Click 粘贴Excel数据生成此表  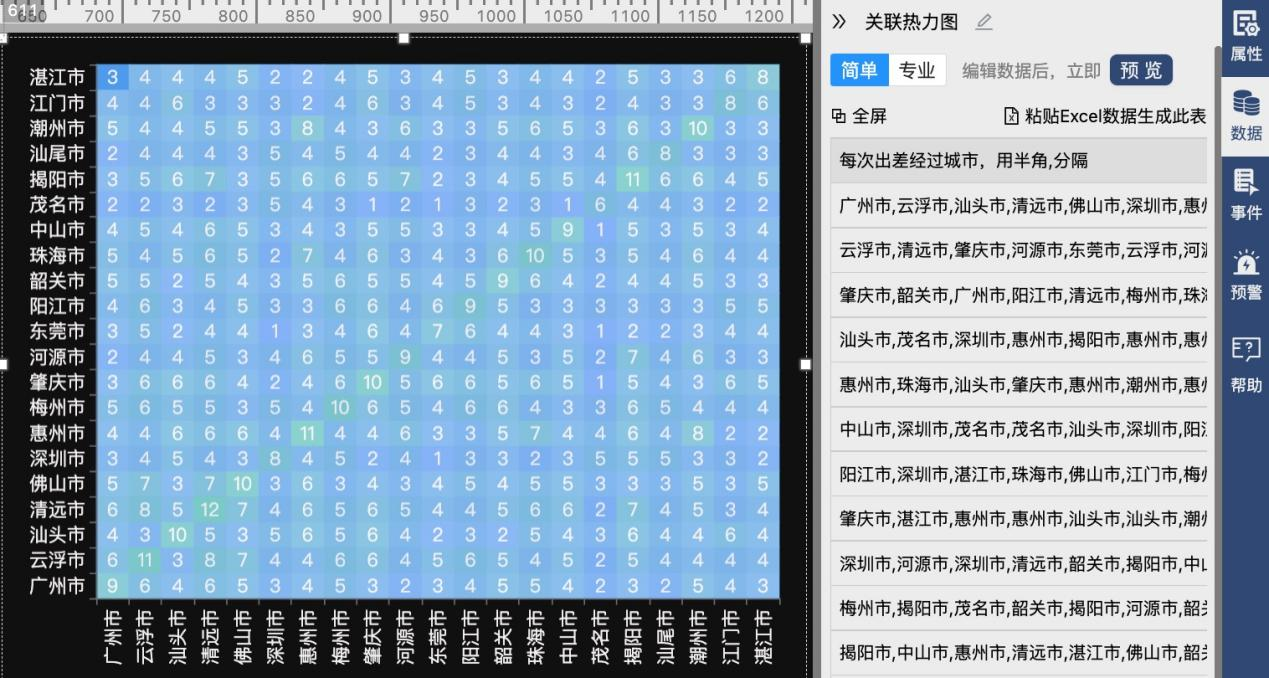click(x=1105, y=116)
